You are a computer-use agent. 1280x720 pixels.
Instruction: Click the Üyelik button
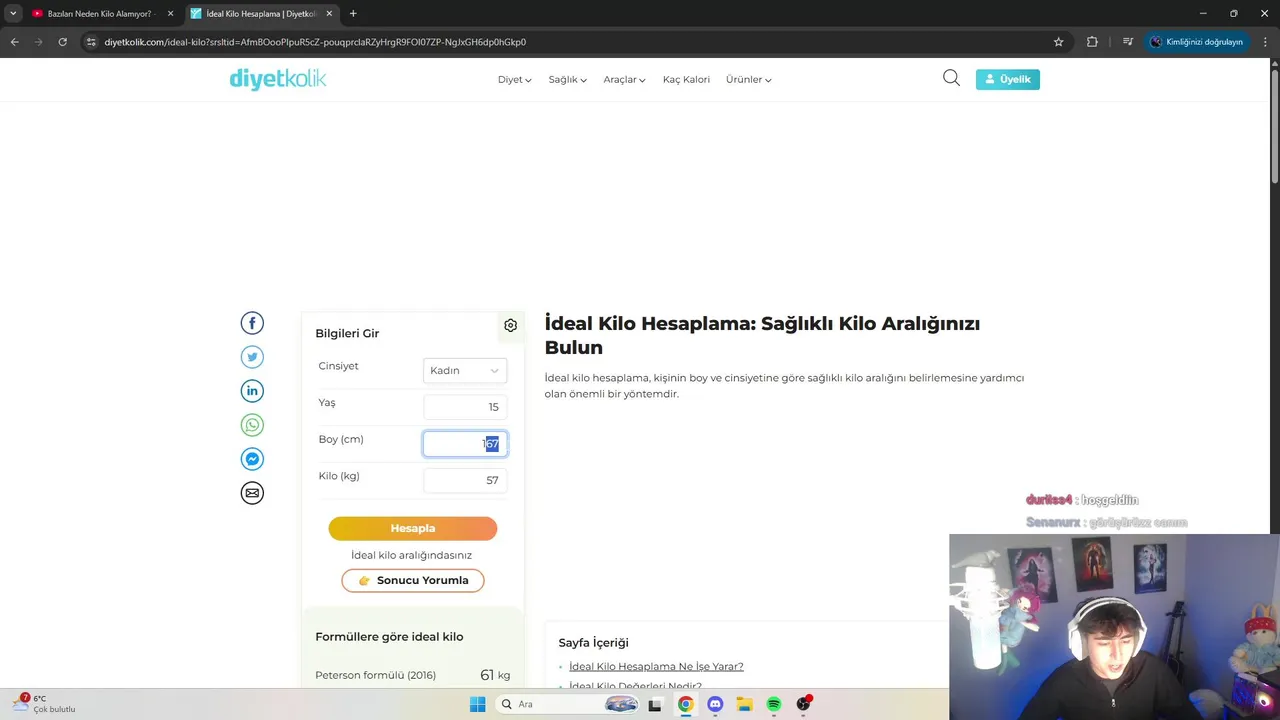[x=1008, y=79]
